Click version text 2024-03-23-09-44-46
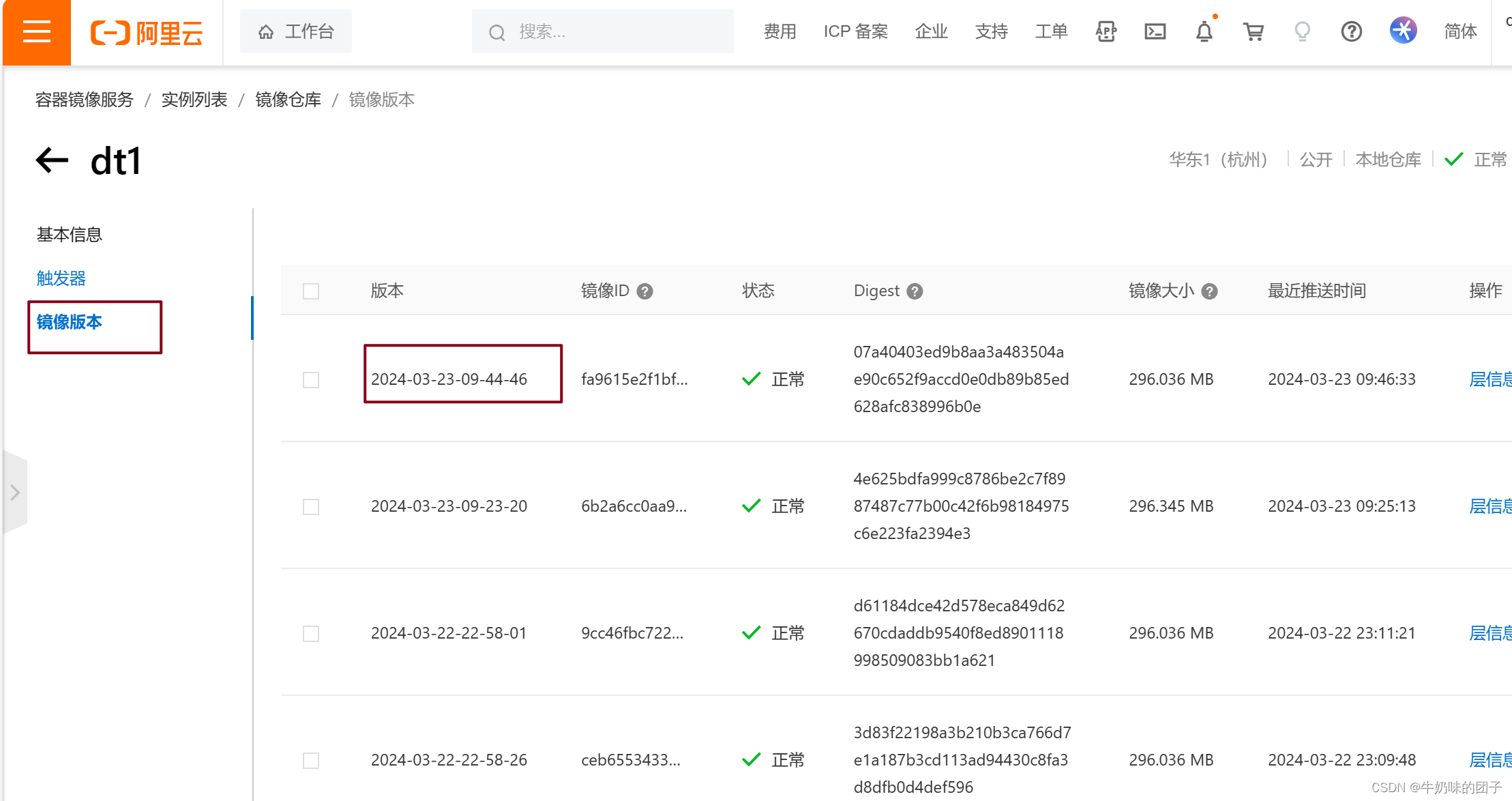This screenshot has height=801, width=1512. pyautogui.click(x=449, y=379)
